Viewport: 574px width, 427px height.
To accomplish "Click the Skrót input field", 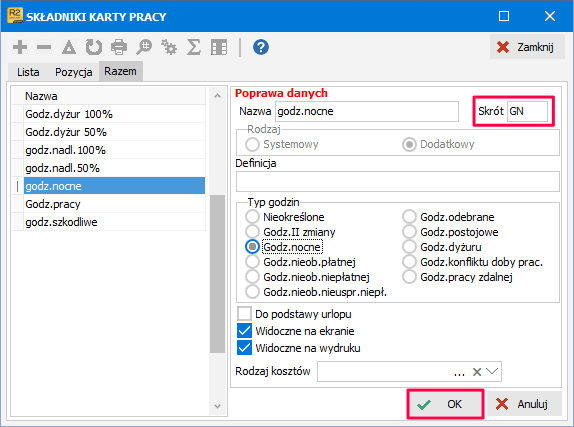I will tap(527, 111).
